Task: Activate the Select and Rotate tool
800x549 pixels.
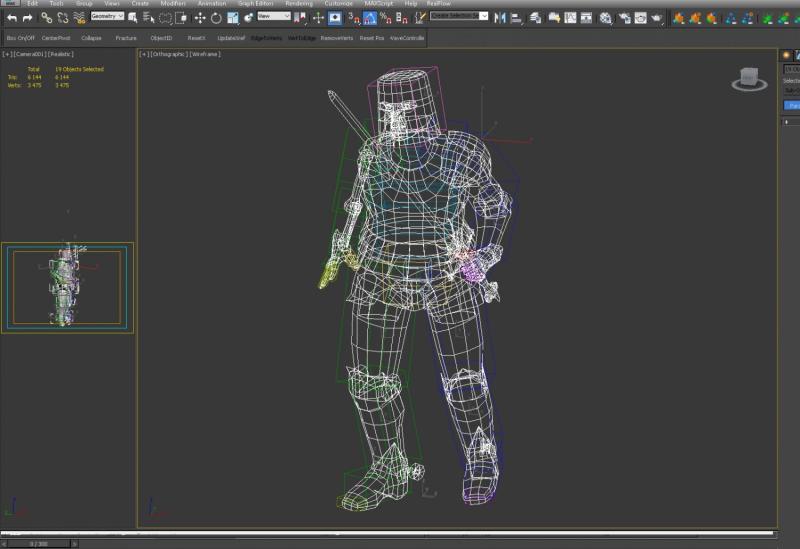Action: coord(216,18)
